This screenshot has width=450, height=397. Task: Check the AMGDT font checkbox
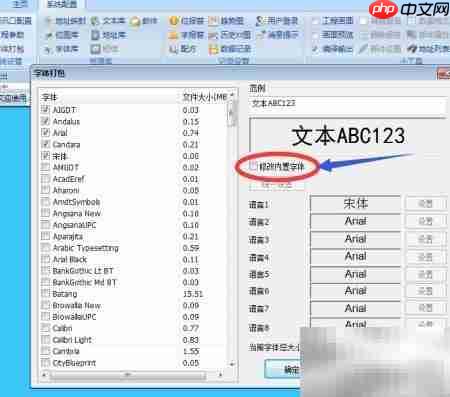click(45, 167)
